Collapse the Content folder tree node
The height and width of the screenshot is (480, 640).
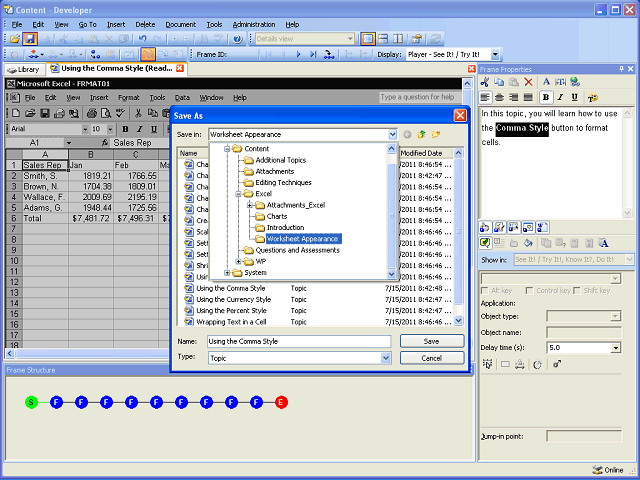227,149
